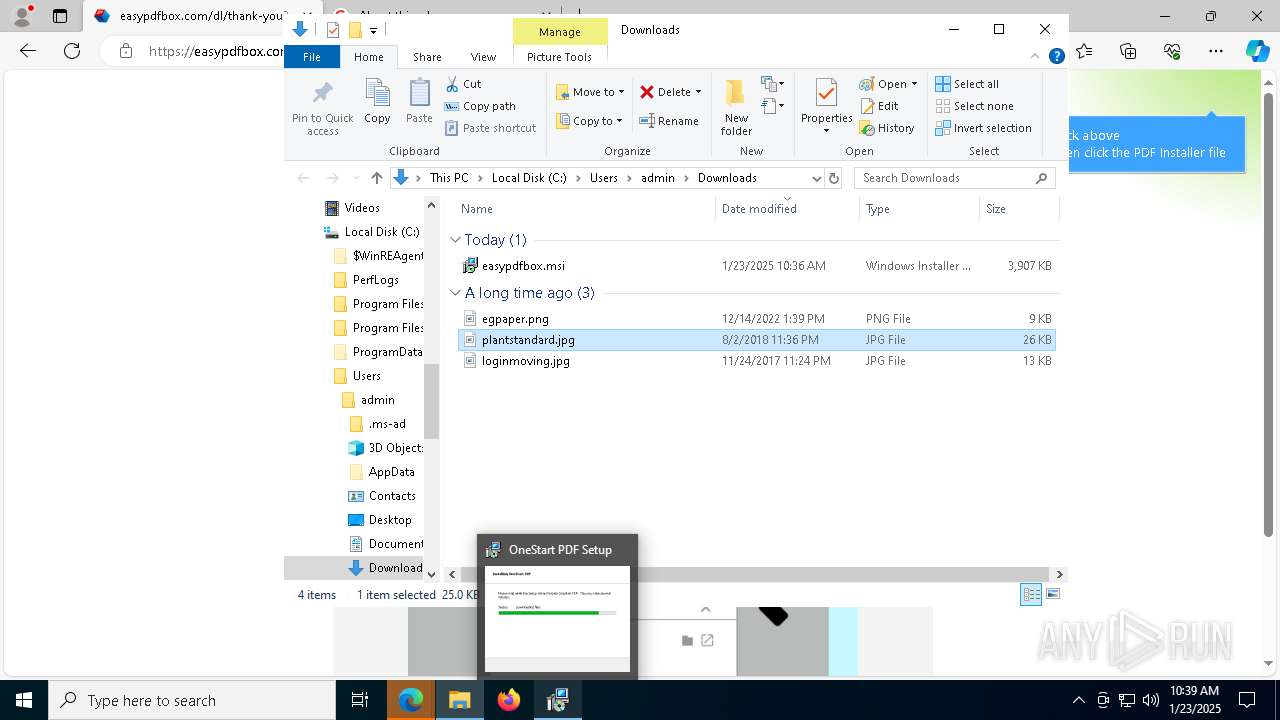The height and width of the screenshot is (720, 1280).
Task: Create a New folder
Action: [x=736, y=107]
